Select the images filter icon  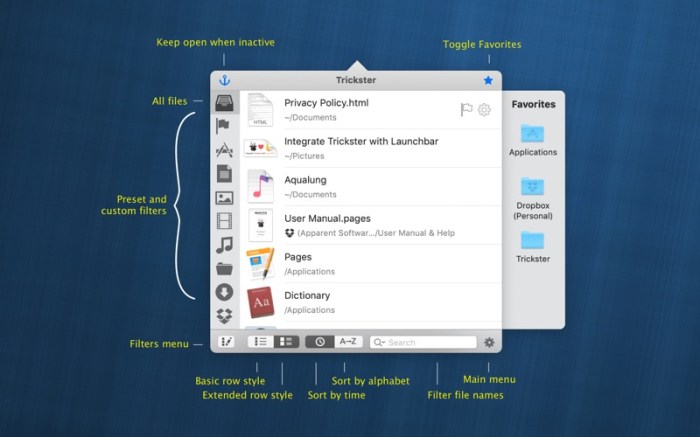(225, 198)
